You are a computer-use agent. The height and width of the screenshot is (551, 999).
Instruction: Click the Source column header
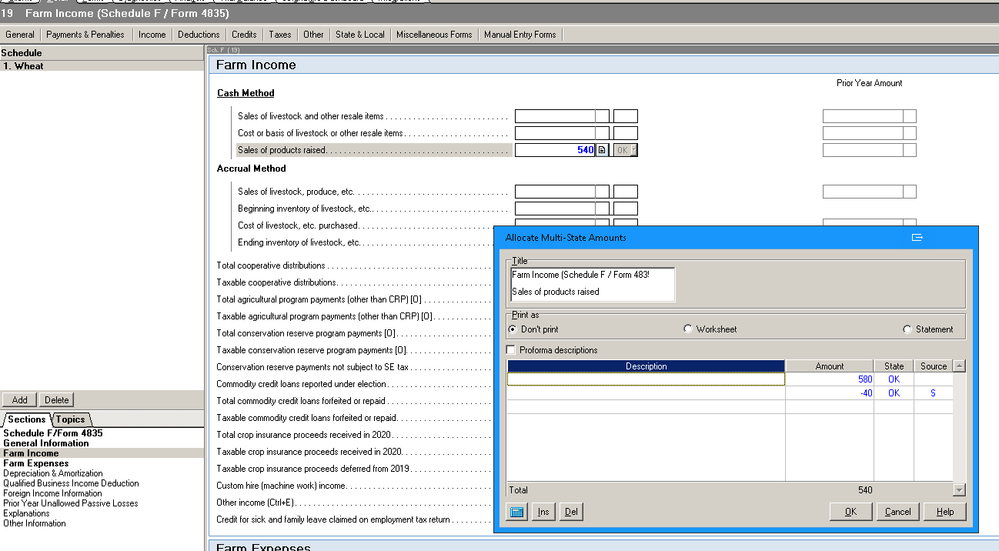(933, 366)
